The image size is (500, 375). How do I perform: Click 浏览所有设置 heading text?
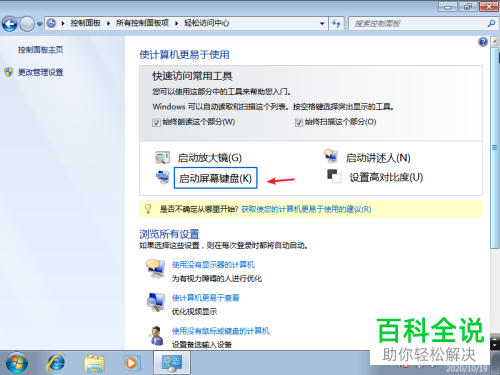[x=169, y=234]
